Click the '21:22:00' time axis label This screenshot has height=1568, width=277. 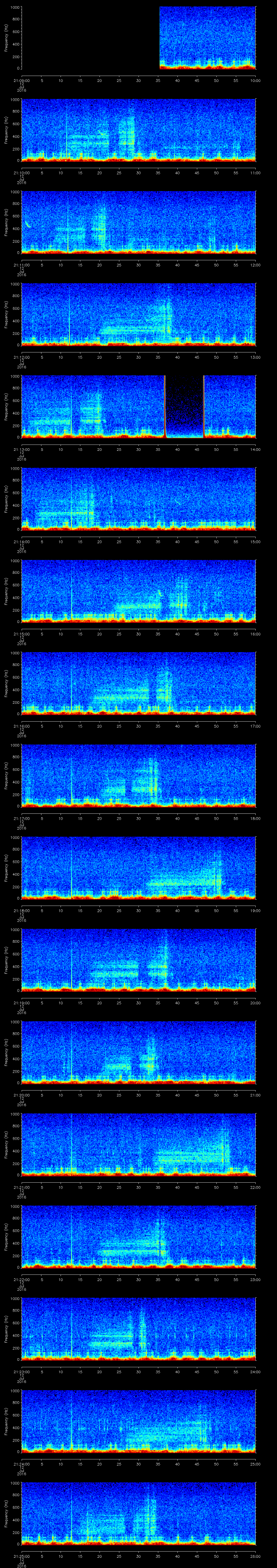pos(21,1279)
